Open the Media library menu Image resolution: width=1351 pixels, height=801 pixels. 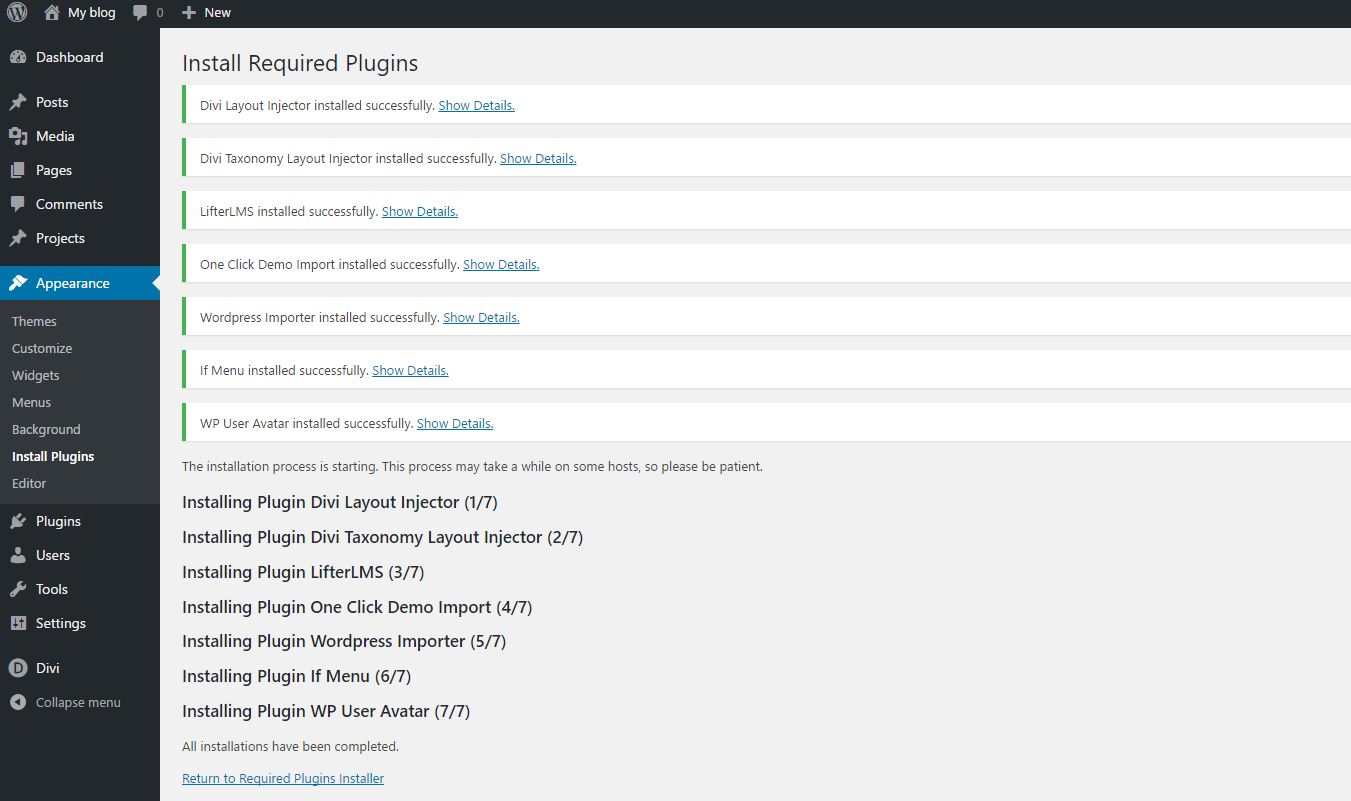80,136
